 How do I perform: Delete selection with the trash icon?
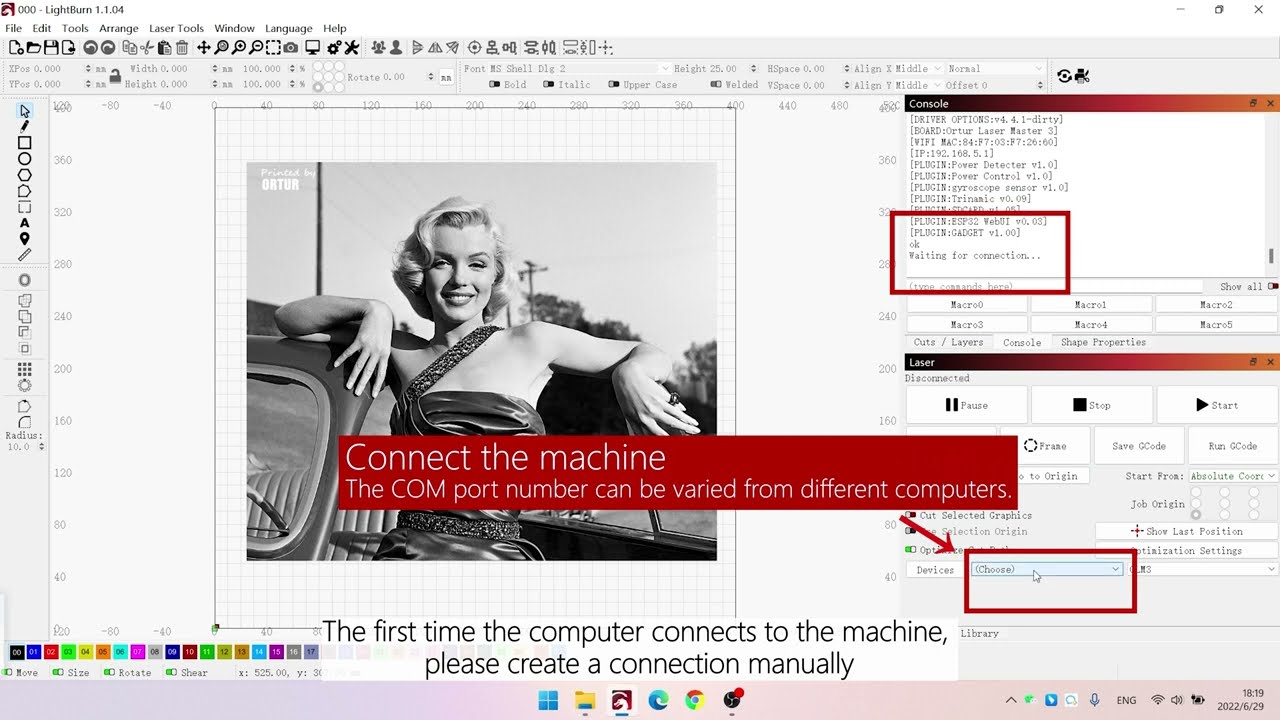tap(182, 47)
